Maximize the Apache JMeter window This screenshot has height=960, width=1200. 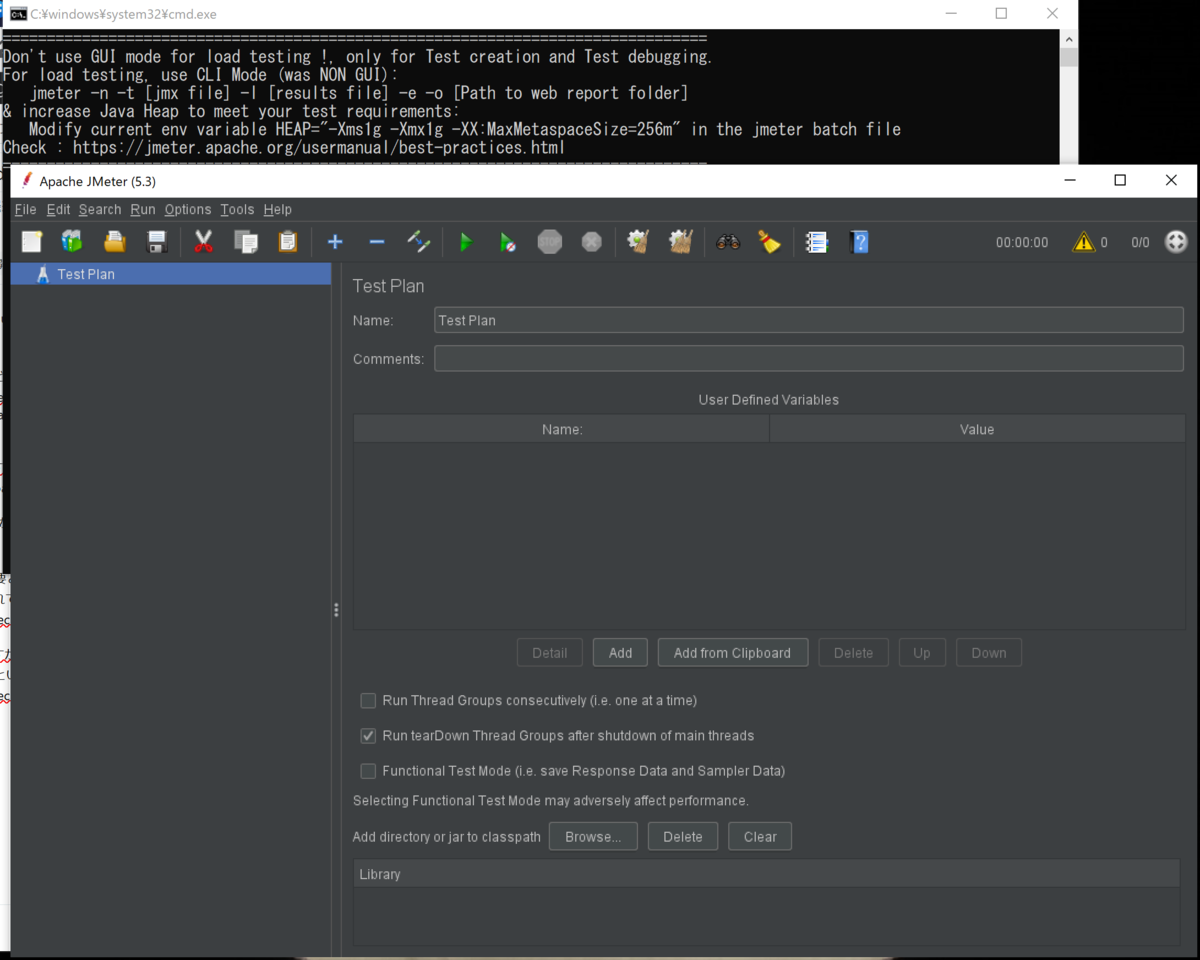tap(1120, 180)
